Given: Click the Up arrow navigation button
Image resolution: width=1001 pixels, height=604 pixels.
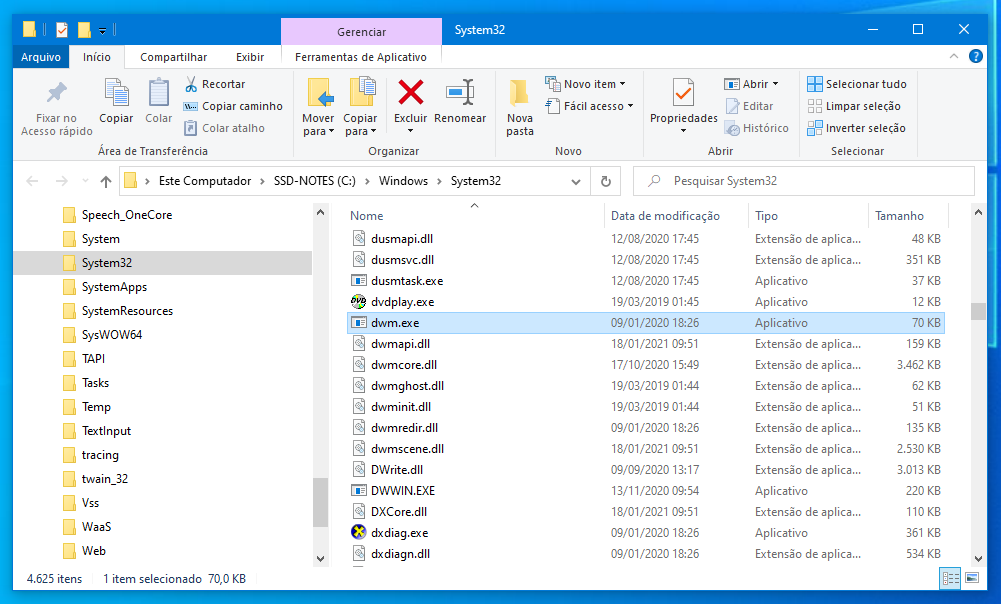Looking at the screenshot, I should (x=106, y=181).
